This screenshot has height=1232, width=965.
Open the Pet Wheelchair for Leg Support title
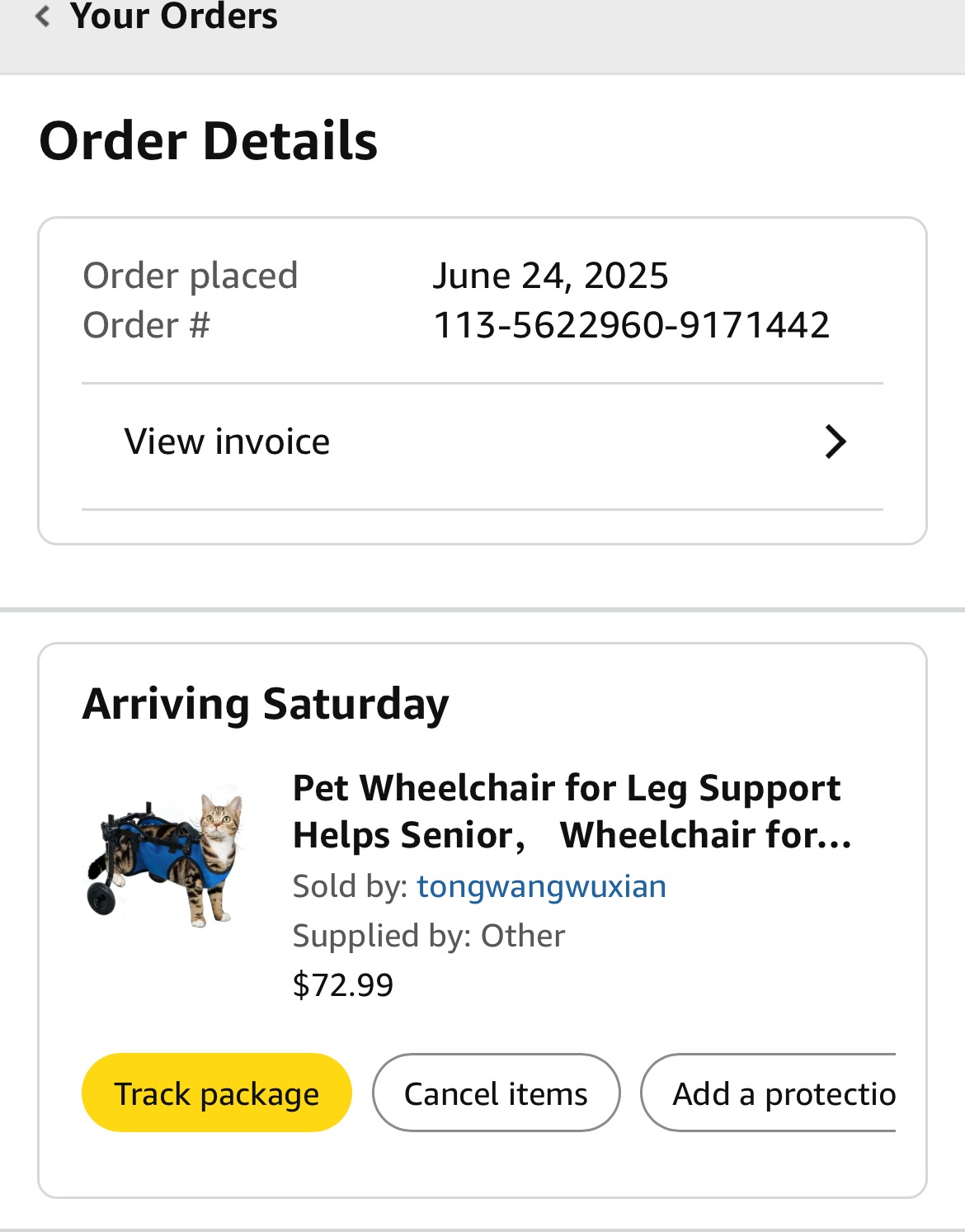(567, 788)
